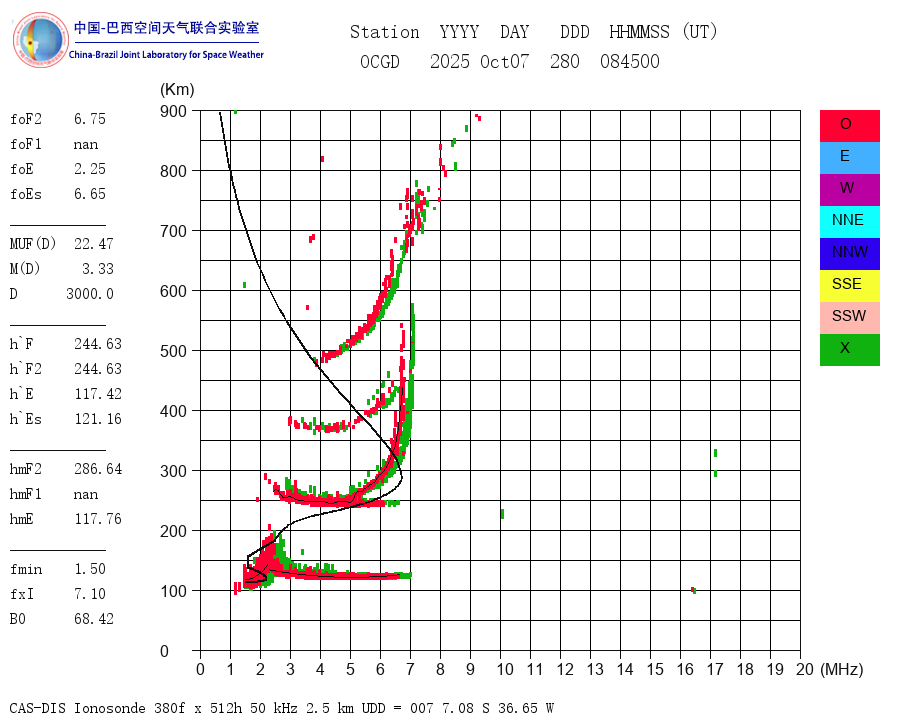Click the 500 km axis tick label
The height and width of the screenshot is (720, 900).
tap(173, 351)
